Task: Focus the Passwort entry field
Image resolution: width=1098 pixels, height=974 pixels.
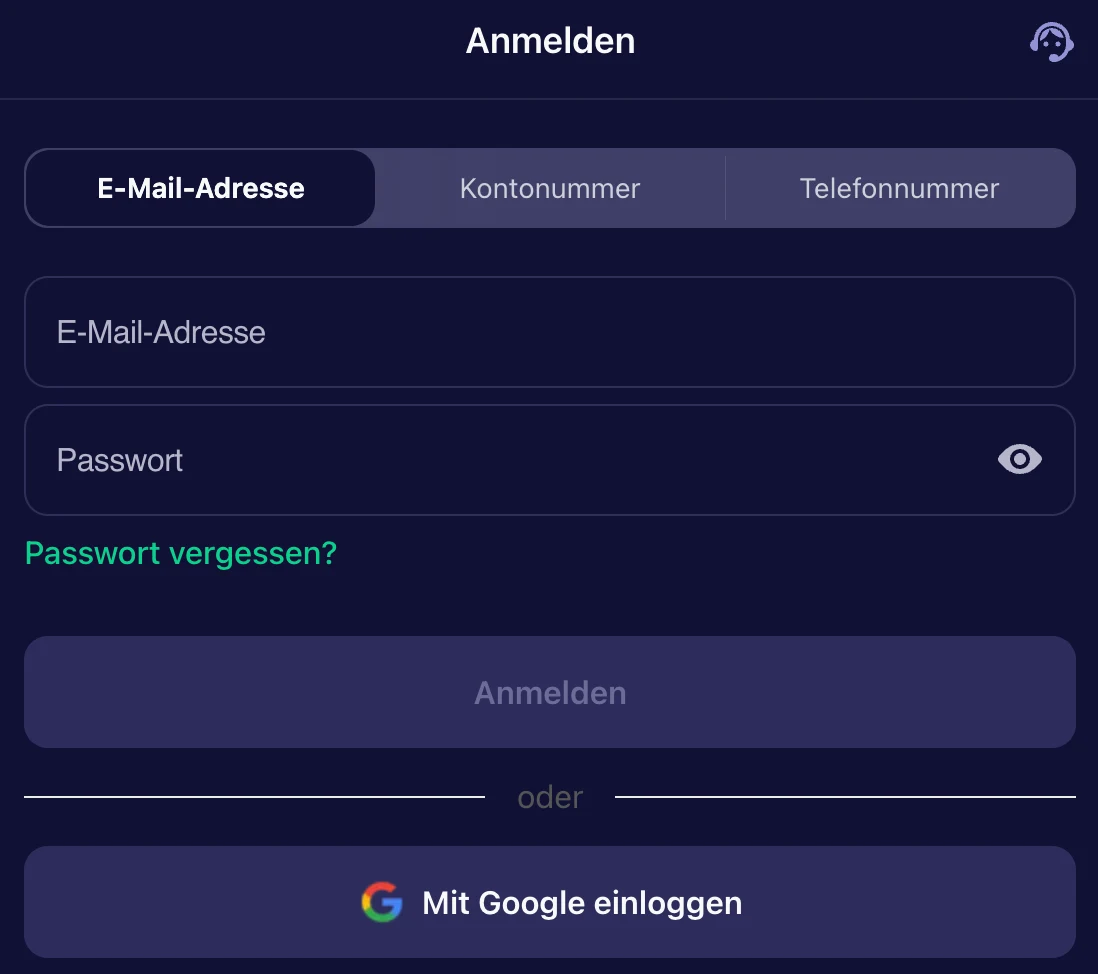Action: tap(400, 459)
